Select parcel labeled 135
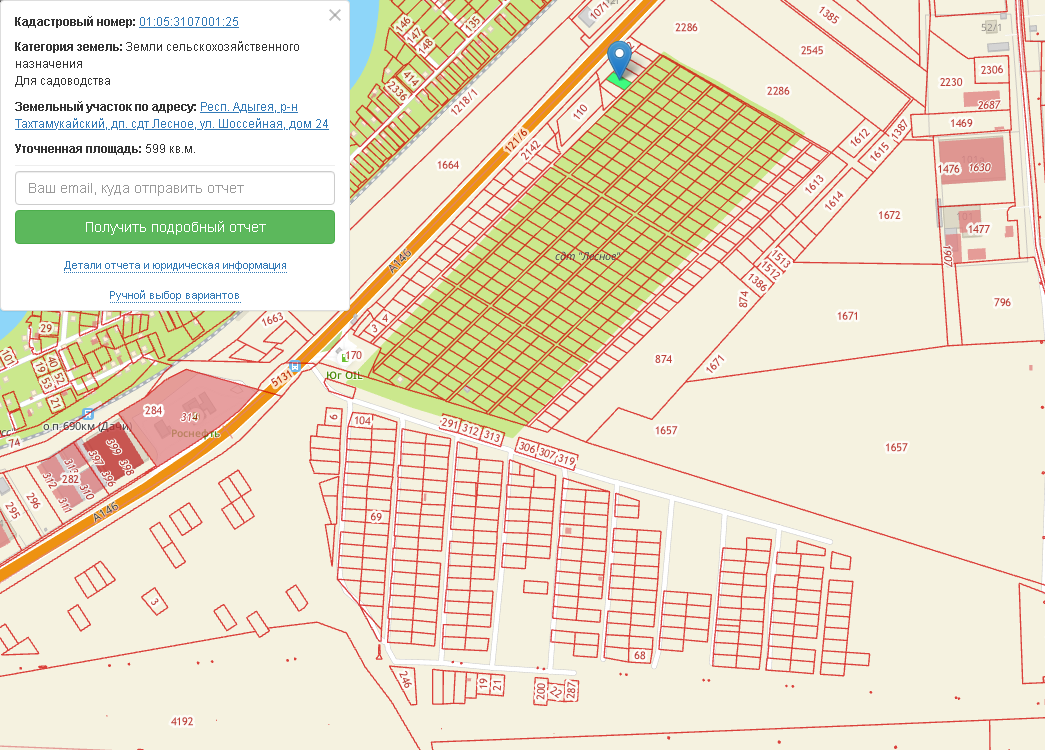Image resolution: width=1045 pixels, height=750 pixels. [x=473, y=24]
